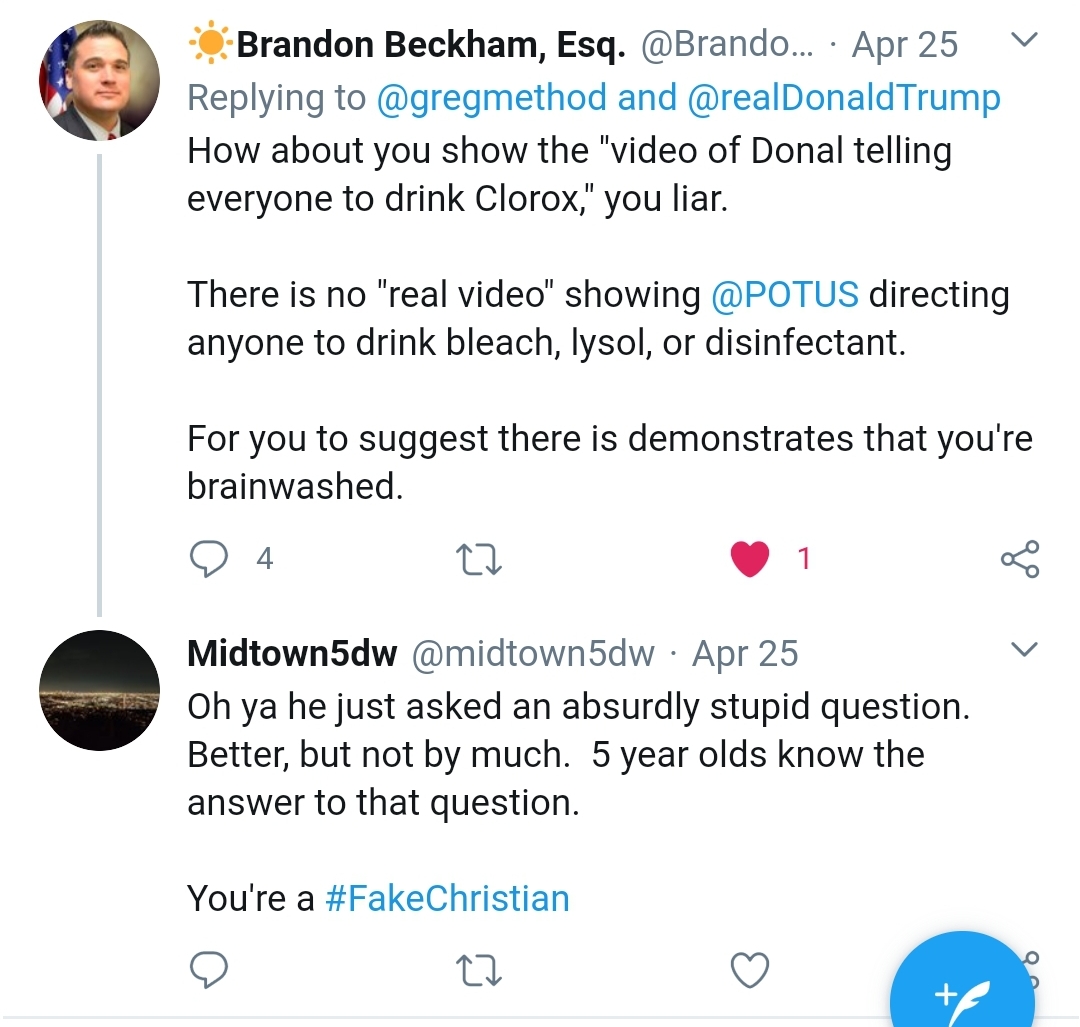View Midtown5dw's city lights avatar
1080x1027 pixels.
99,690
